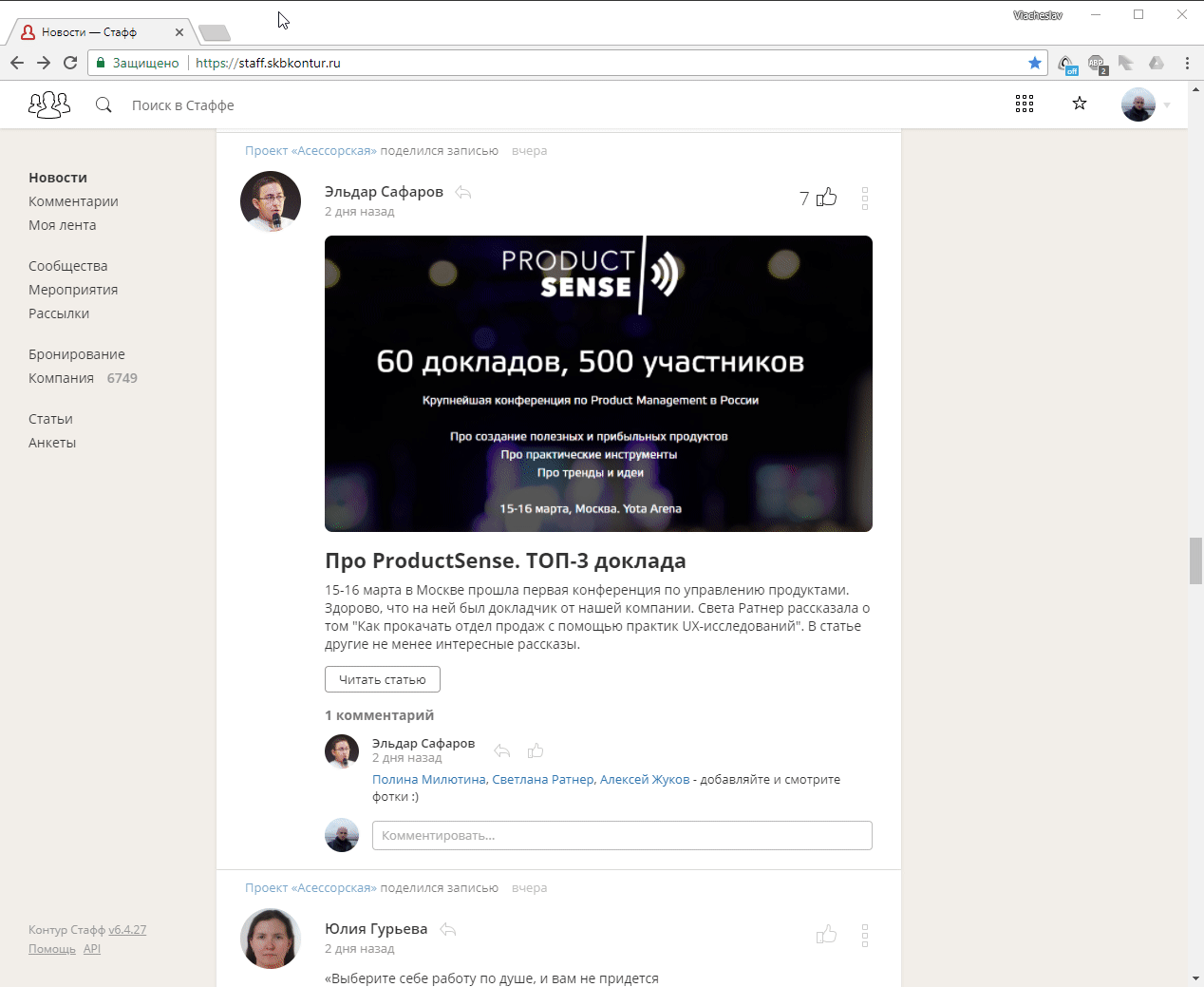Click the Читать статью button
Image resolution: width=1204 pixels, height=987 pixels.
click(383, 679)
